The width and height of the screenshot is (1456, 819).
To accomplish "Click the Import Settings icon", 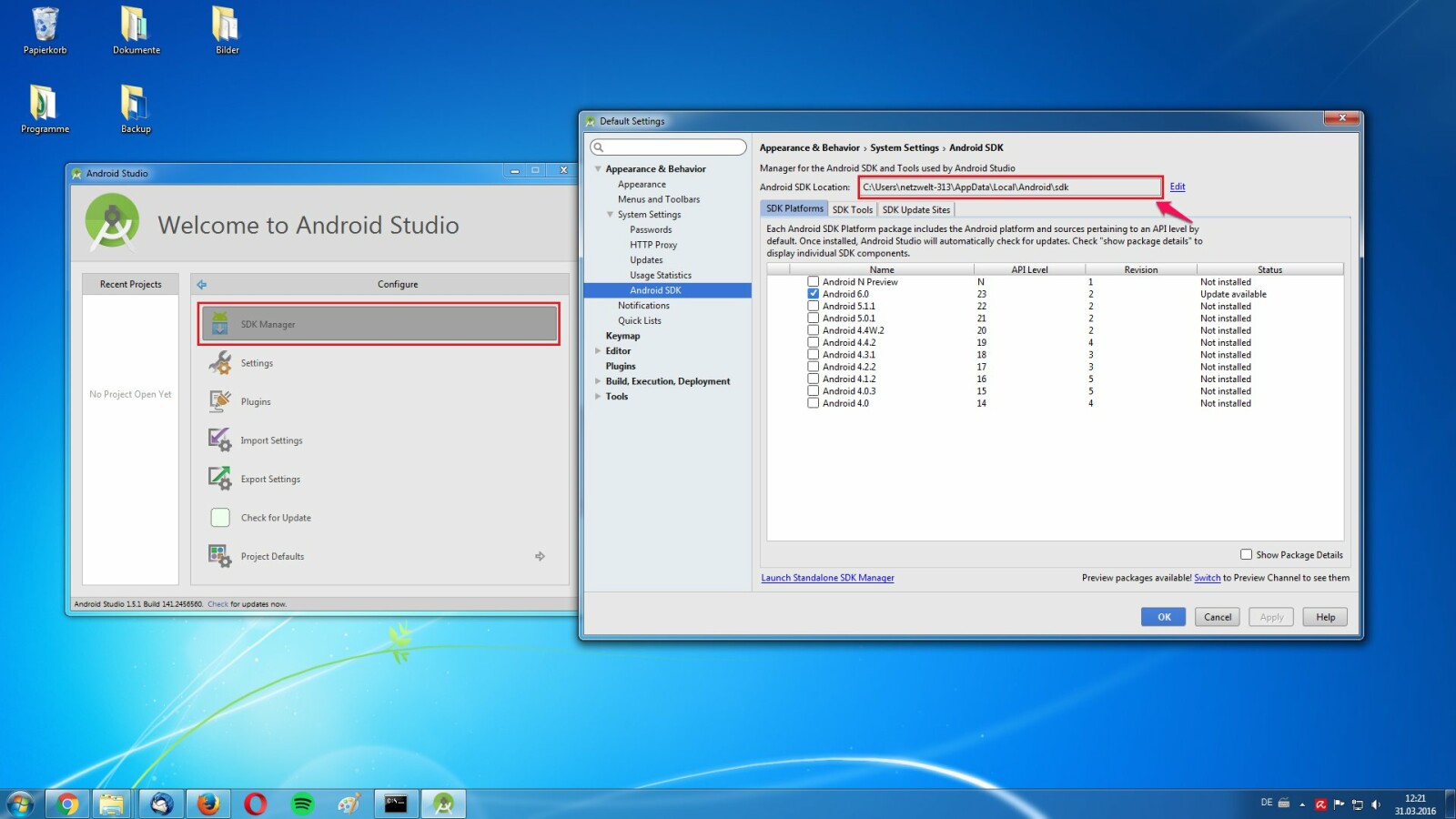I will pos(220,440).
